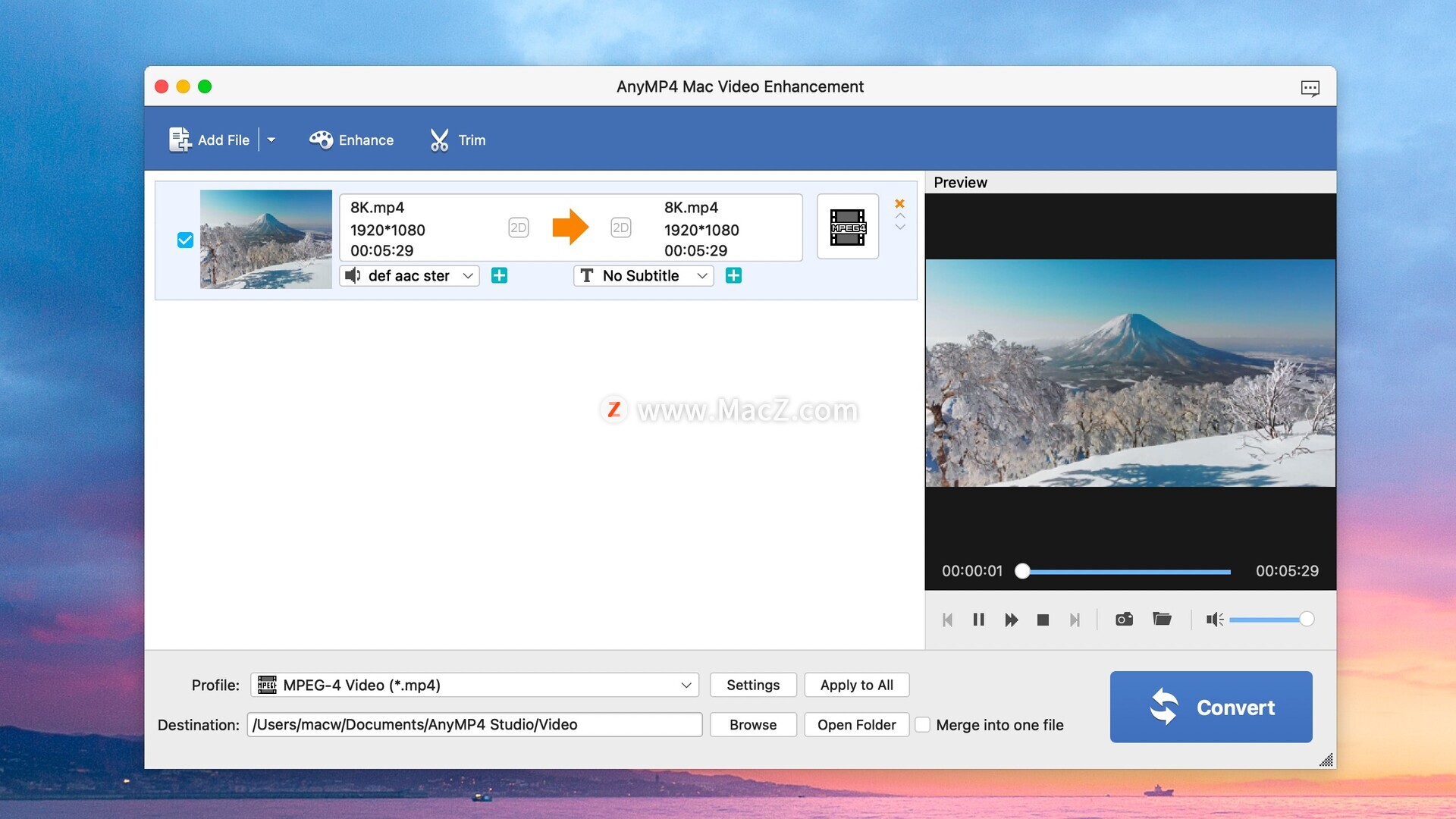The height and width of the screenshot is (819, 1456).
Task: Move the 8K.mp4 item up
Action: [x=900, y=215]
